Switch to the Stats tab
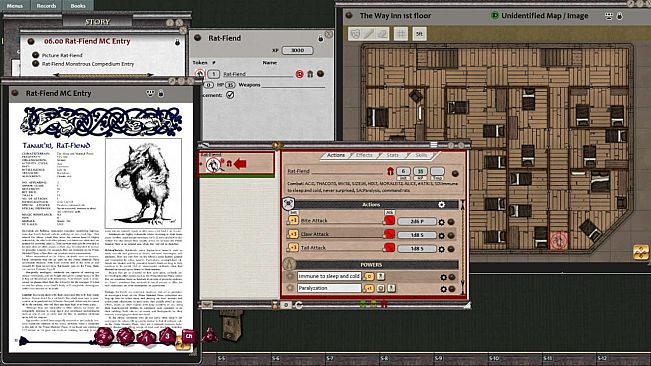The width and height of the screenshot is (651, 366). click(392, 155)
